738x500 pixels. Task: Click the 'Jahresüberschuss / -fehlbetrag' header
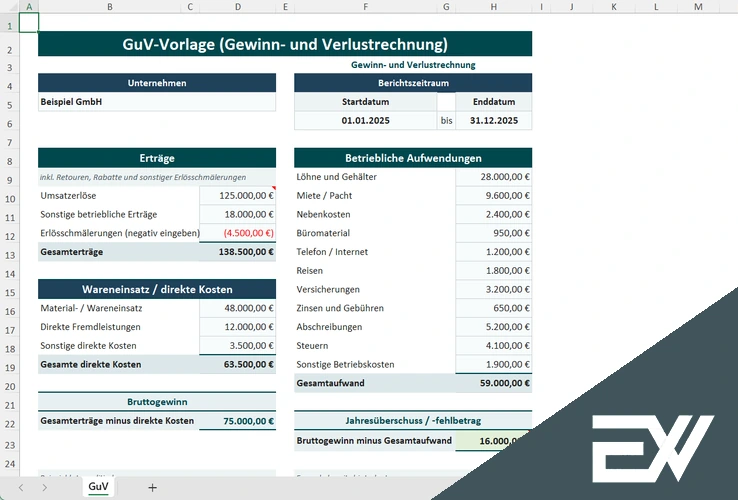[x=413, y=420]
